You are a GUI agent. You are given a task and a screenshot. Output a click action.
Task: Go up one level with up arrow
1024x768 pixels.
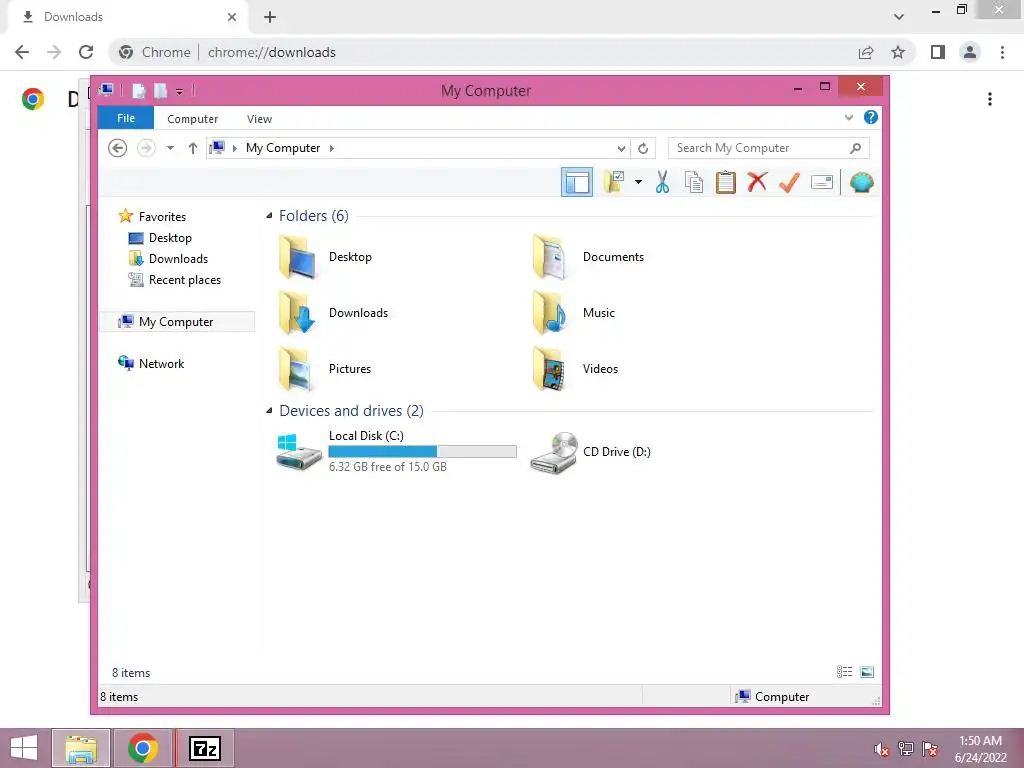(193, 148)
